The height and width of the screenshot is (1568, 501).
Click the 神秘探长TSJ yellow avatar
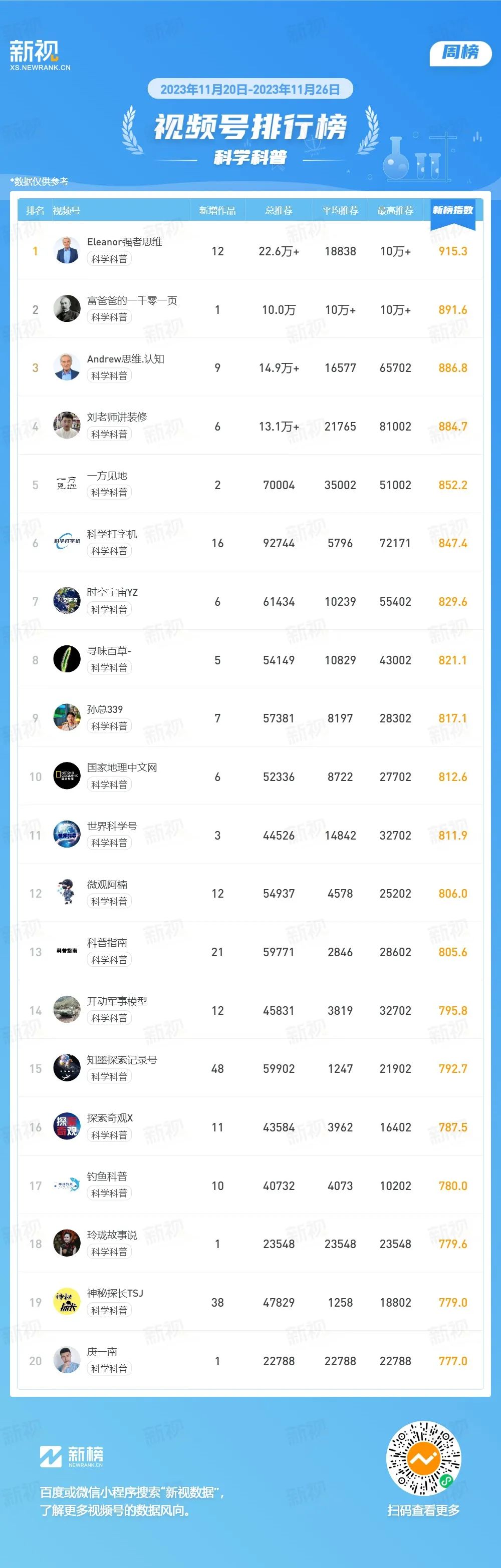coord(67,1301)
